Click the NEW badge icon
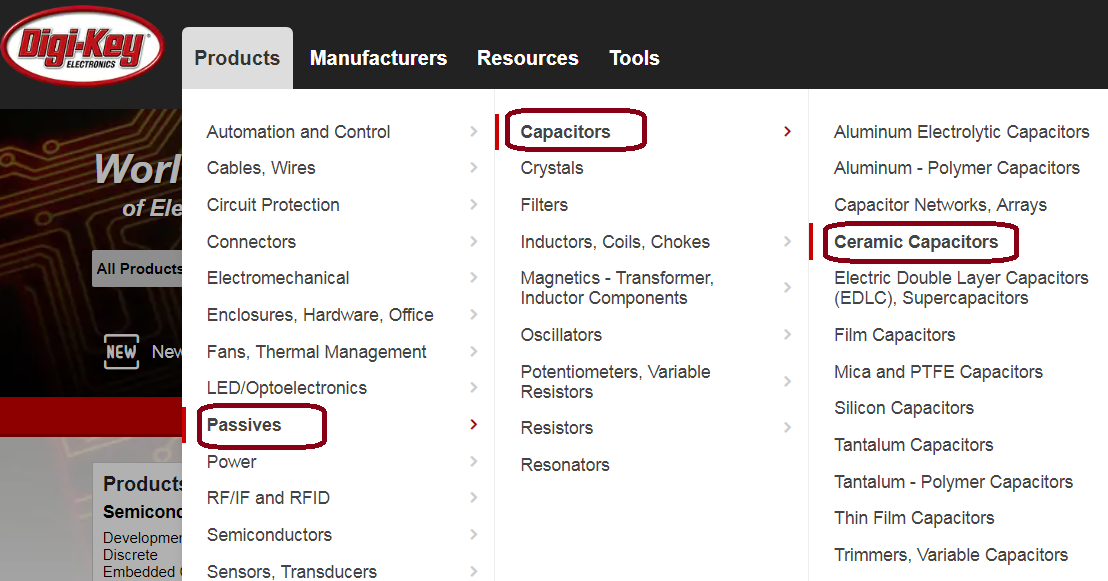 point(122,351)
